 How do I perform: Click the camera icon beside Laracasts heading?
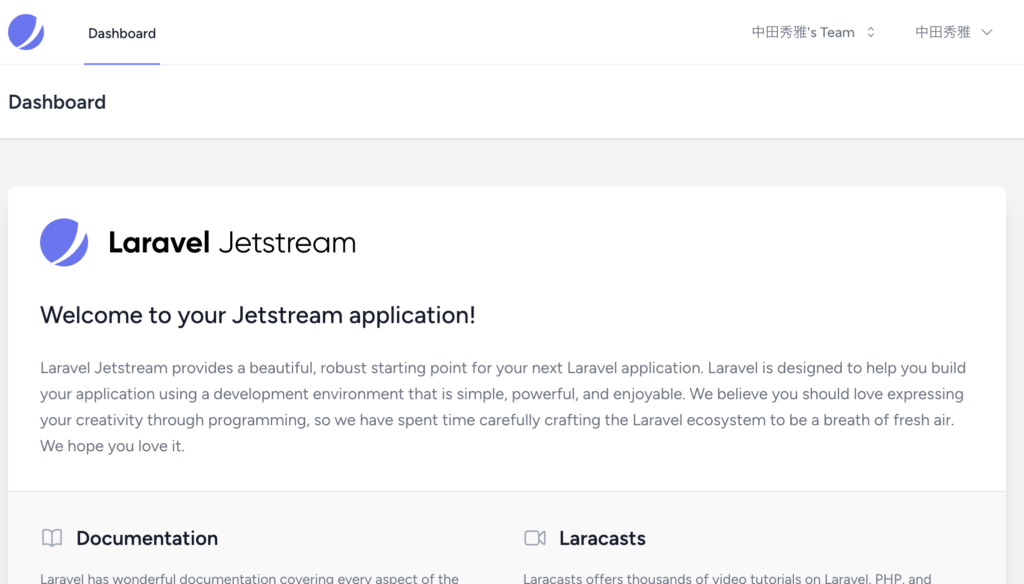pyautogui.click(x=537, y=537)
